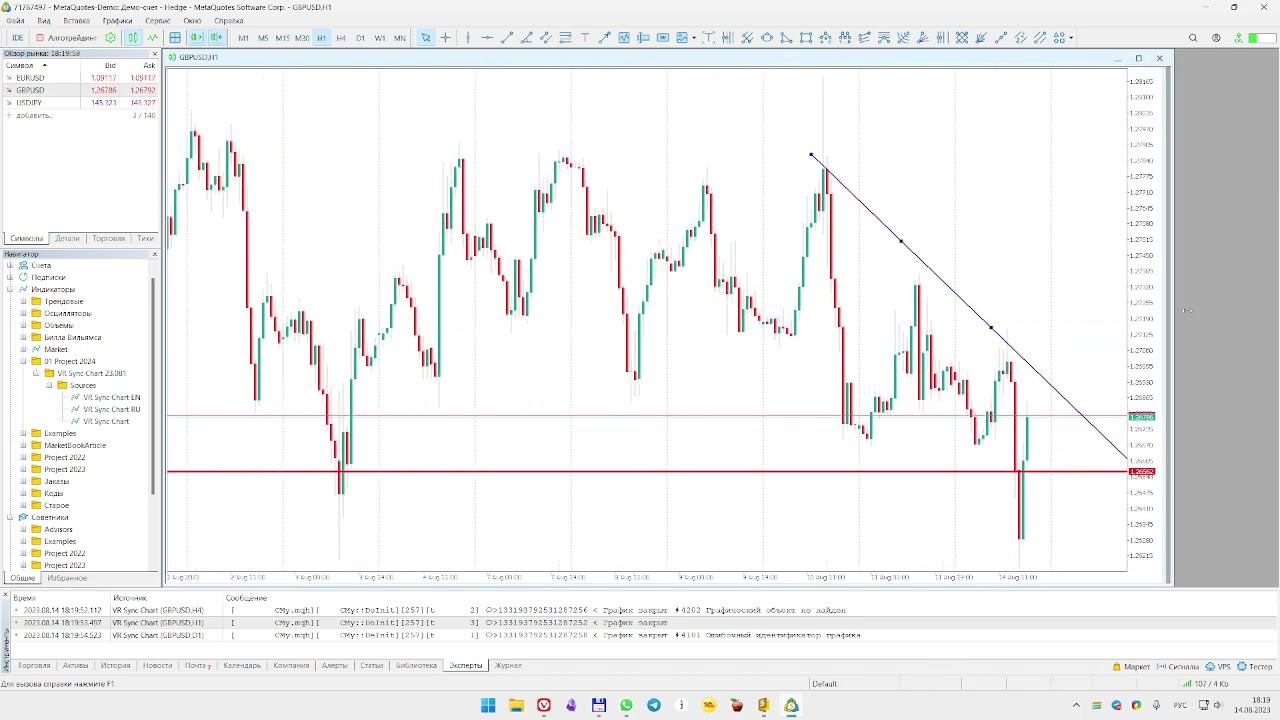The width and height of the screenshot is (1280, 720).
Task: Switch chart to candlestick view
Action: point(132,38)
